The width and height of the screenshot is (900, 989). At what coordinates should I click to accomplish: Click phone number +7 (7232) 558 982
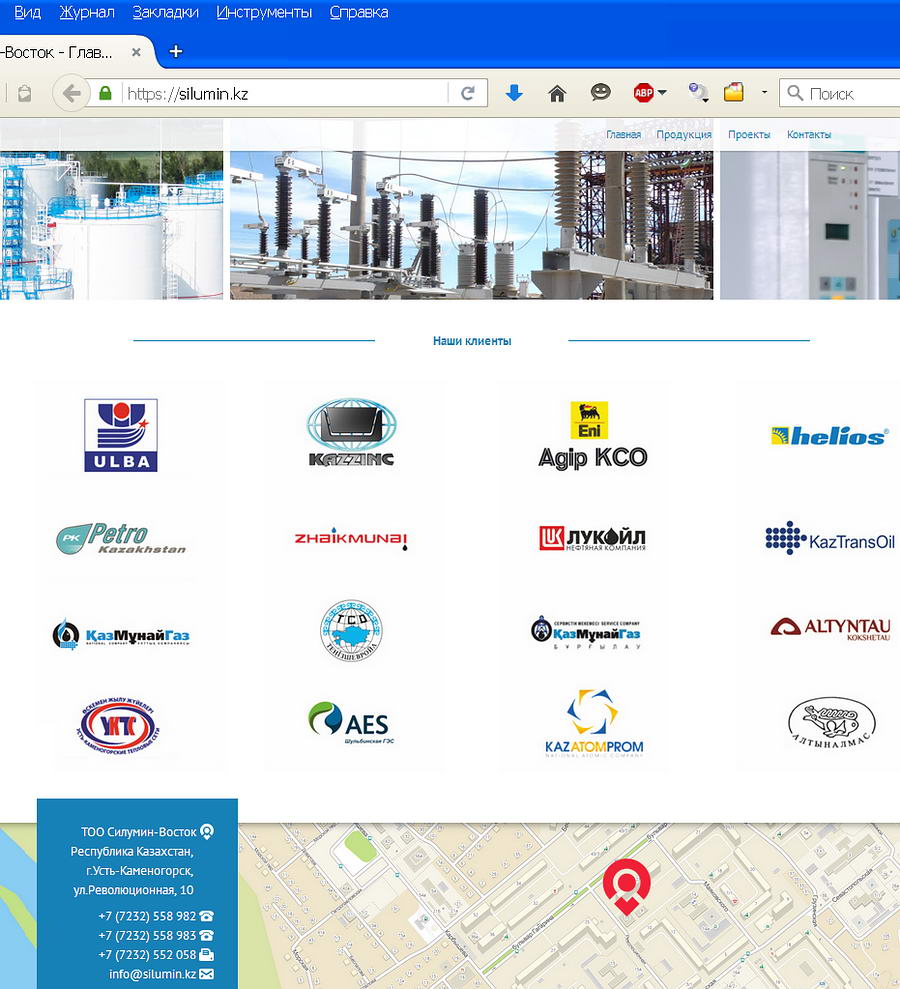[x=148, y=916]
